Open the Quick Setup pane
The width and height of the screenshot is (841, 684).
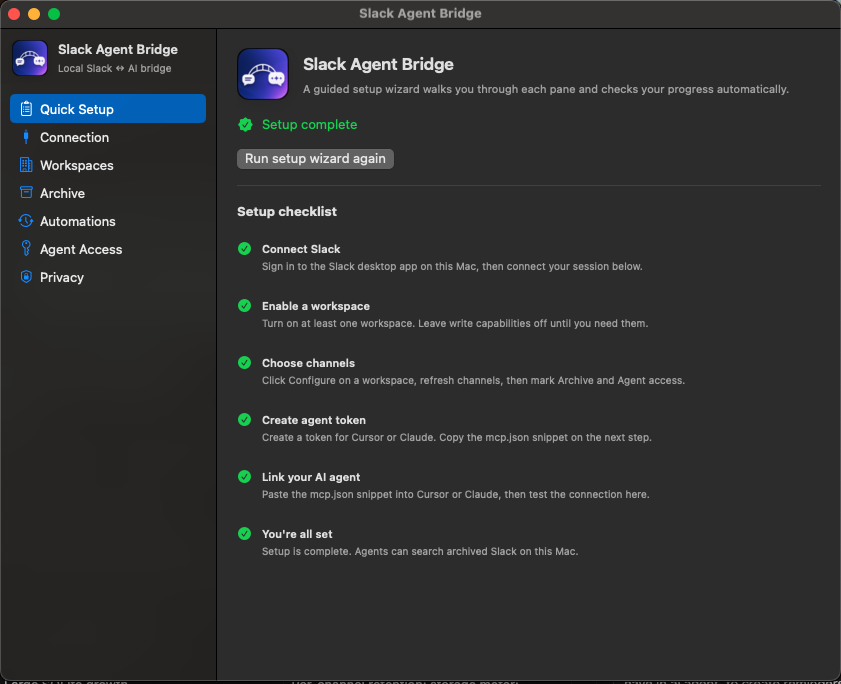pos(108,109)
